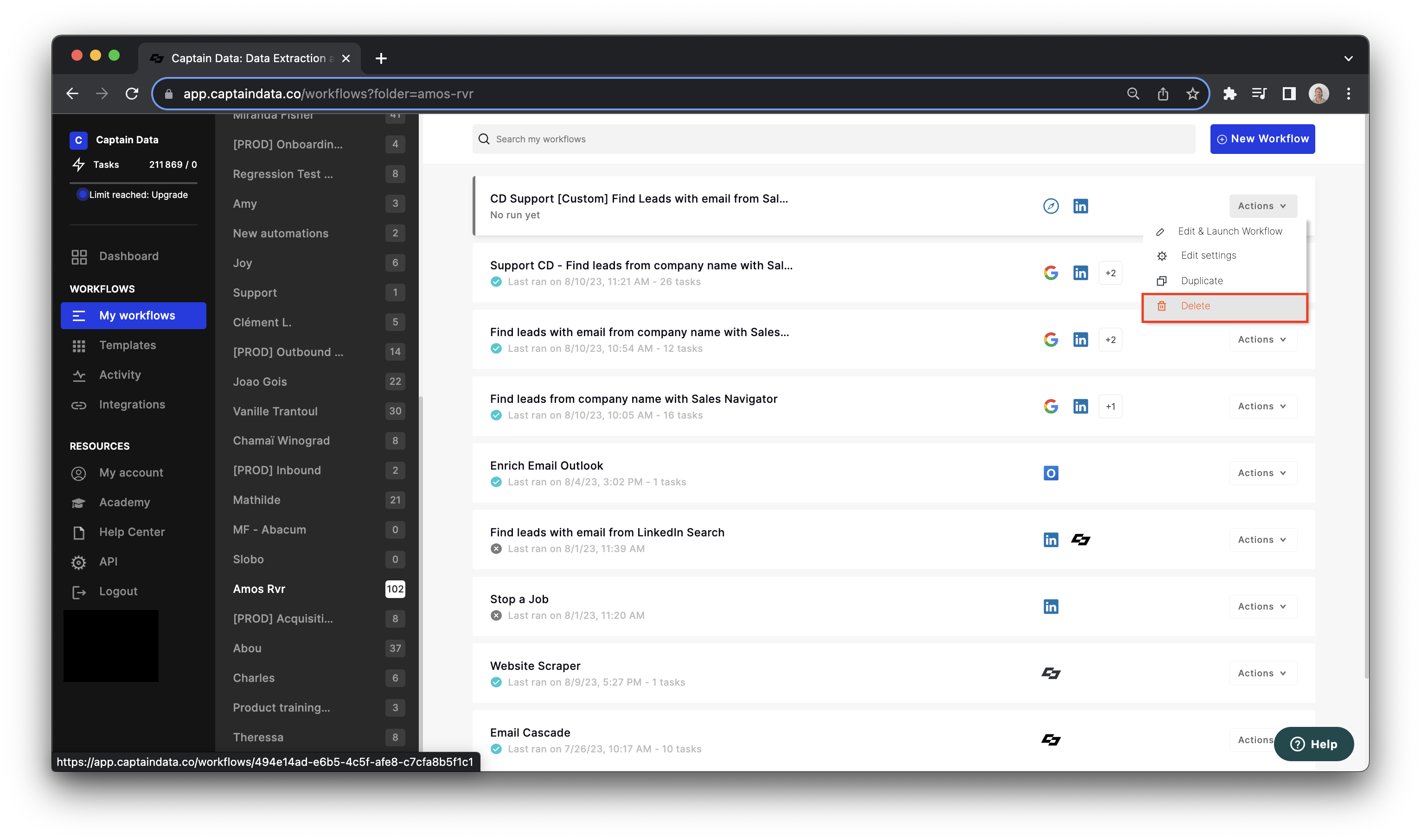Screen dimensions: 1421x840
Task: Click the New Workflow button
Action: [x=1262, y=139]
